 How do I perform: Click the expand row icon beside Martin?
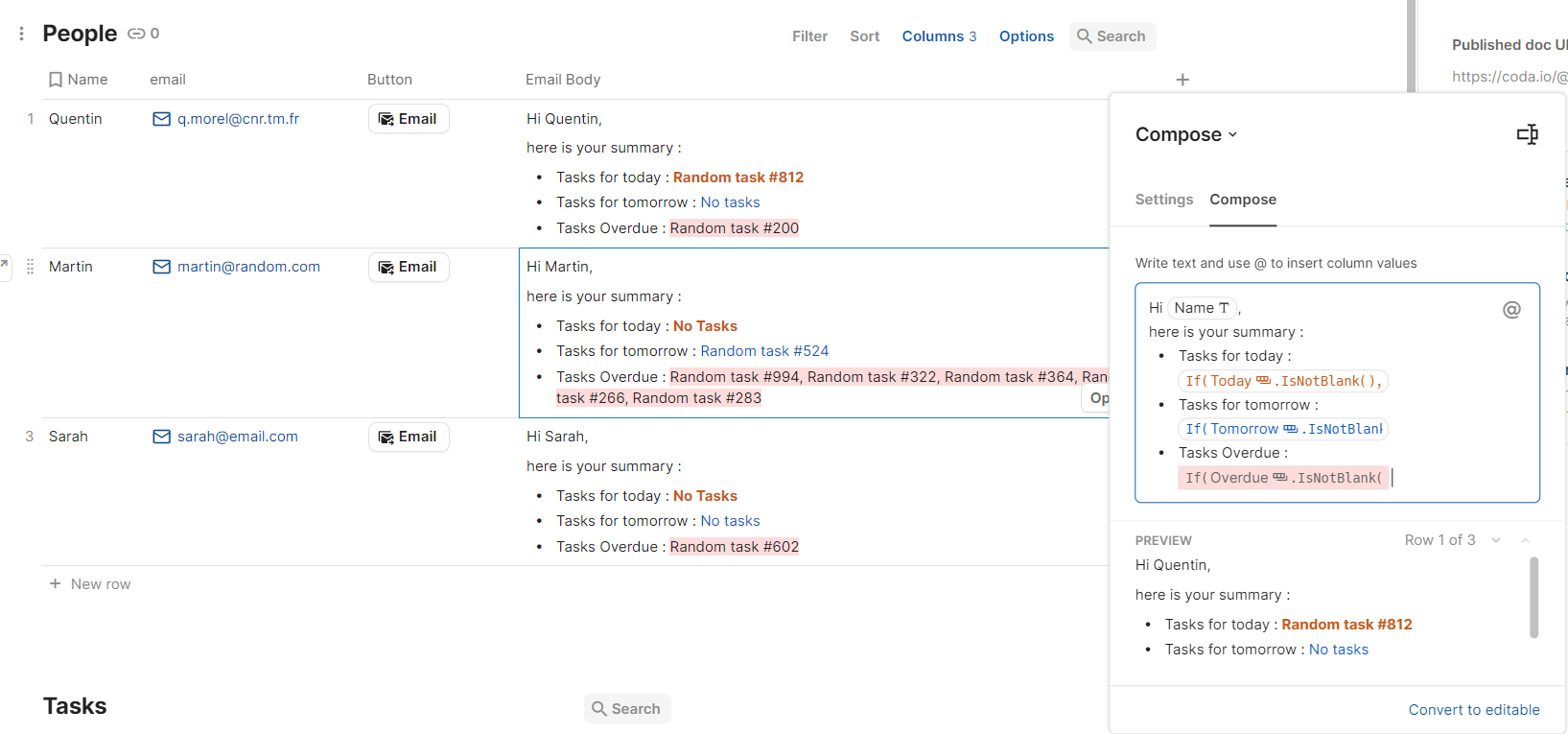5,264
